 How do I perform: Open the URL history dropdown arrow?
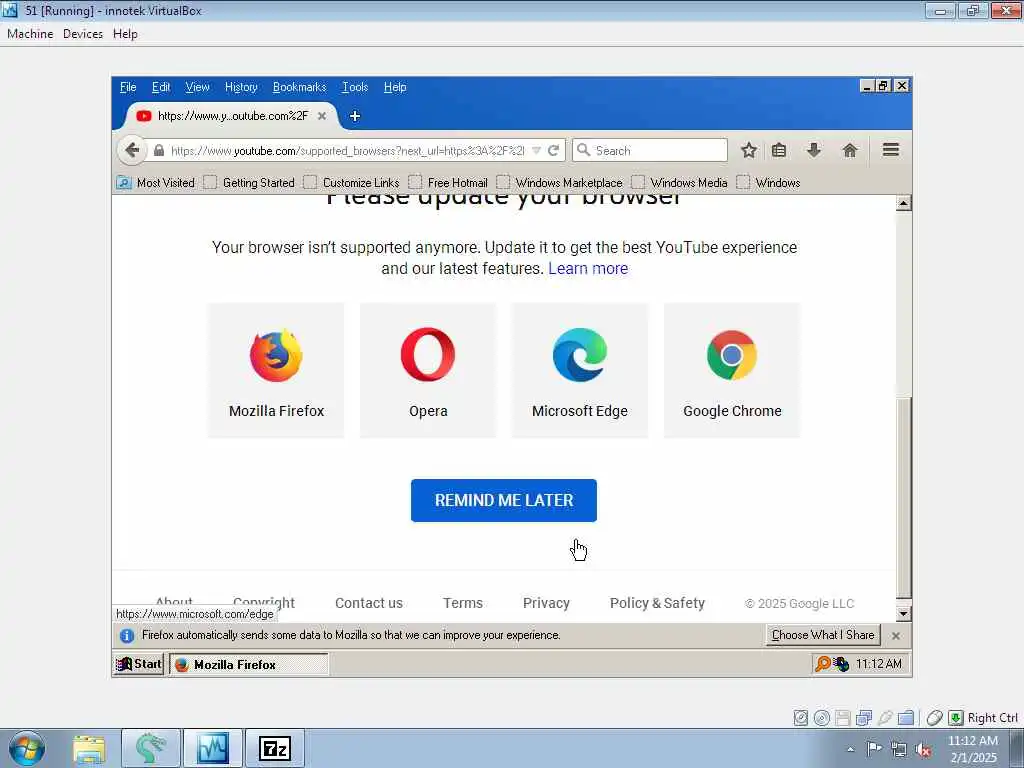[x=536, y=151]
